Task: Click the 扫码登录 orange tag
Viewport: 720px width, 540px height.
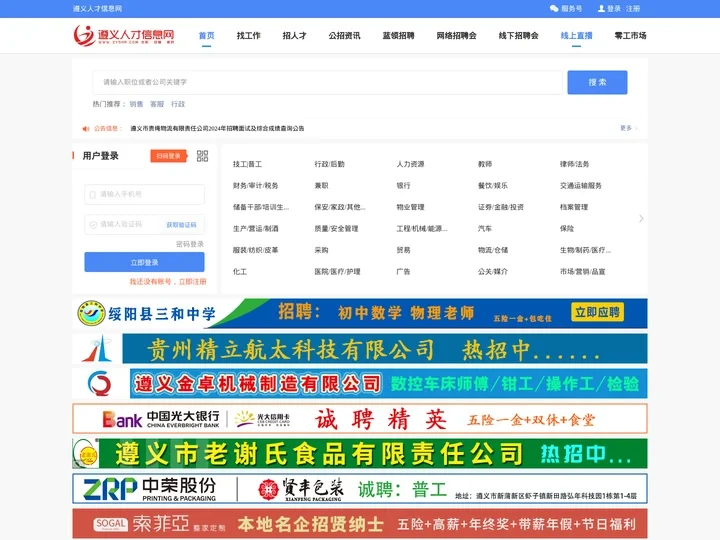Action: click(x=169, y=156)
